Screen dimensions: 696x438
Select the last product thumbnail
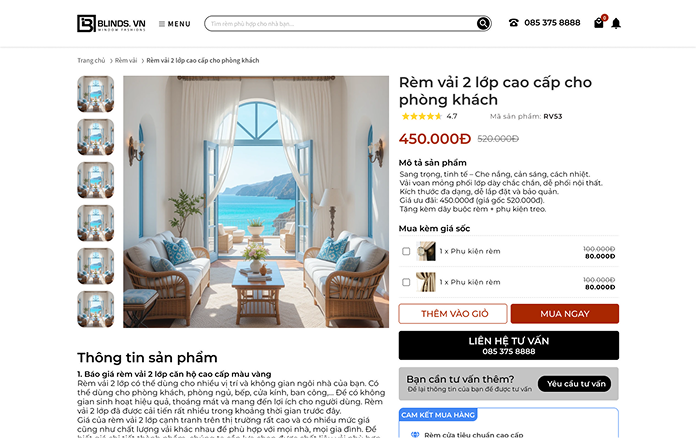[x=95, y=309]
